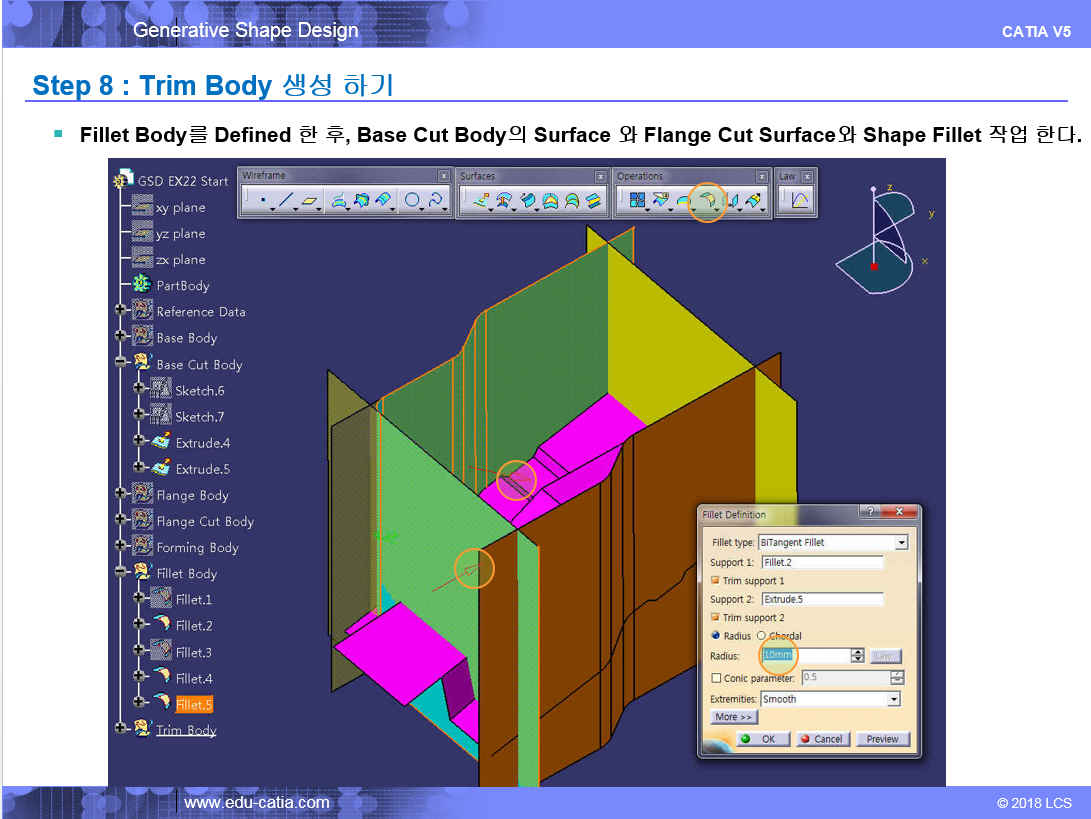Click the More >> button

tap(733, 717)
